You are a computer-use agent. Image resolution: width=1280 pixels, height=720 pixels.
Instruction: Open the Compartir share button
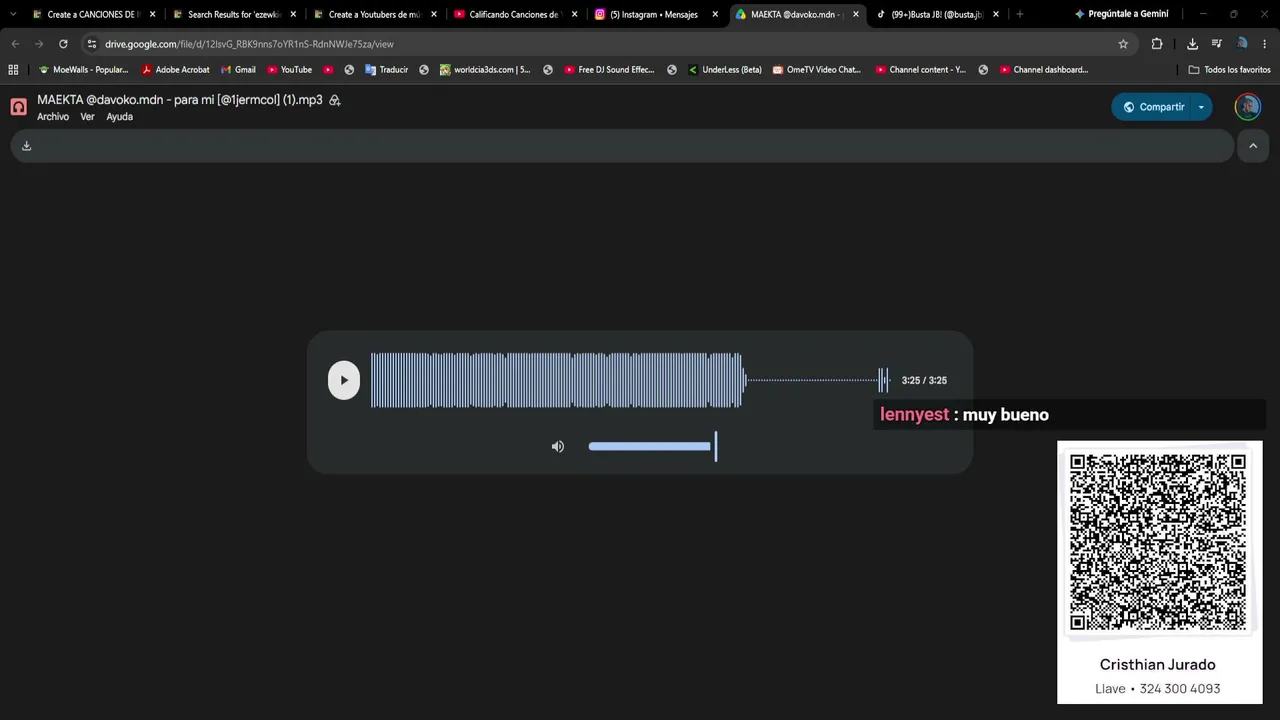point(1154,107)
